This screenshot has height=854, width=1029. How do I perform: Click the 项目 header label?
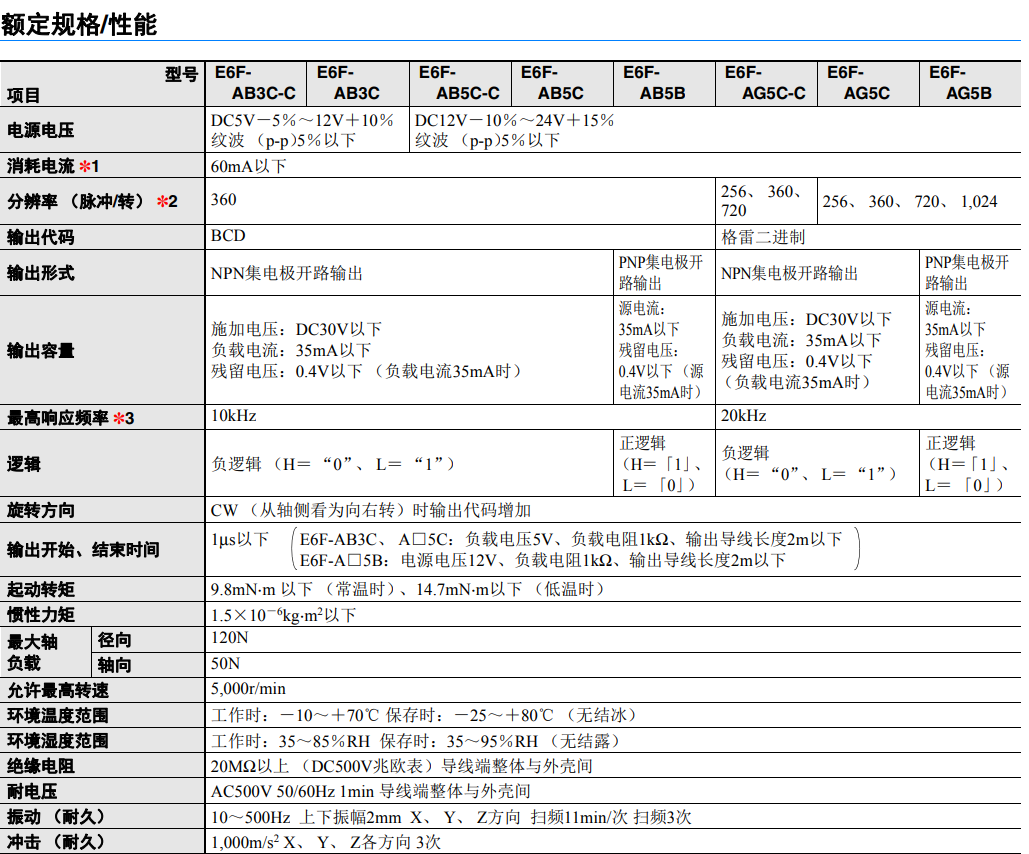click(x=24, y=95)
